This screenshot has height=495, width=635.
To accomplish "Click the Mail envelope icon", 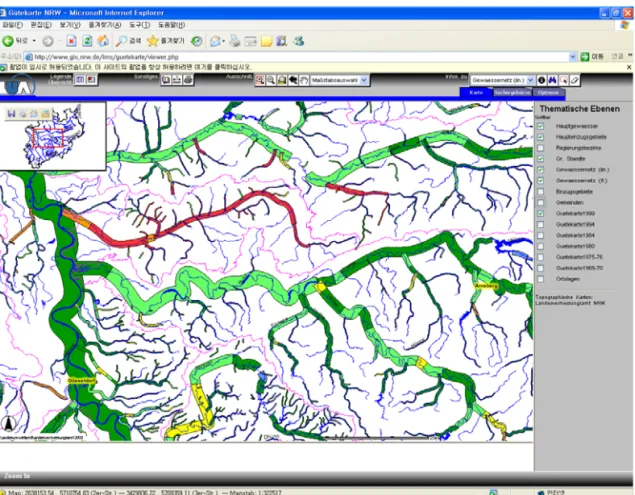I will 215,41.
